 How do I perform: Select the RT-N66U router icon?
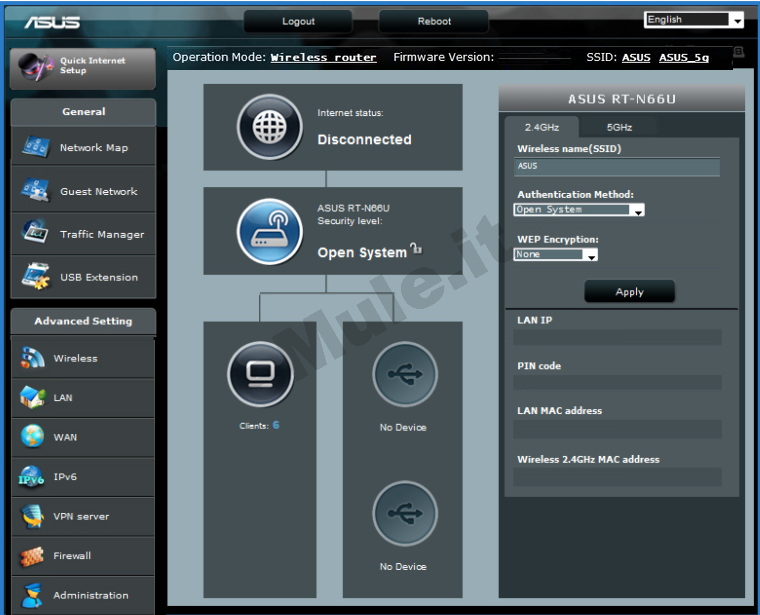269,232
